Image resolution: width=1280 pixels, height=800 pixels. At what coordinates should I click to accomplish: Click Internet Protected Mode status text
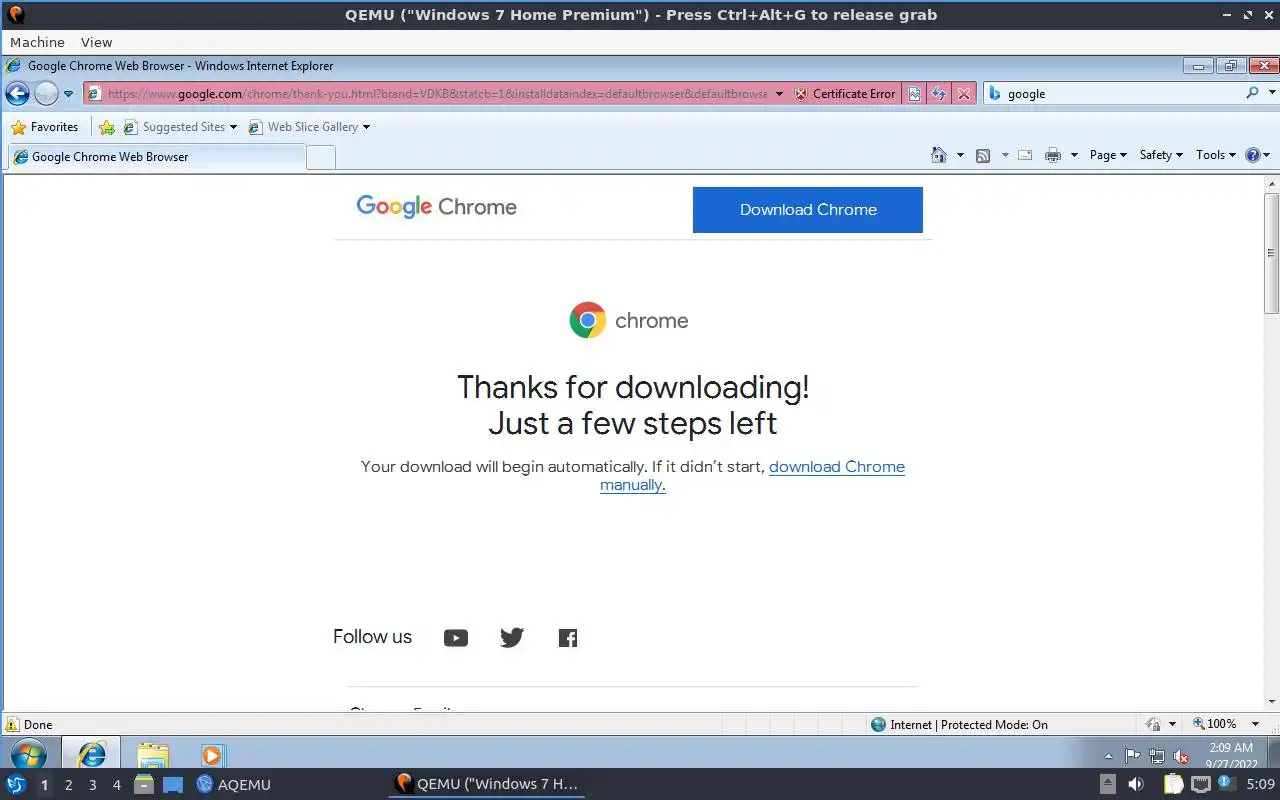point(969,725)
